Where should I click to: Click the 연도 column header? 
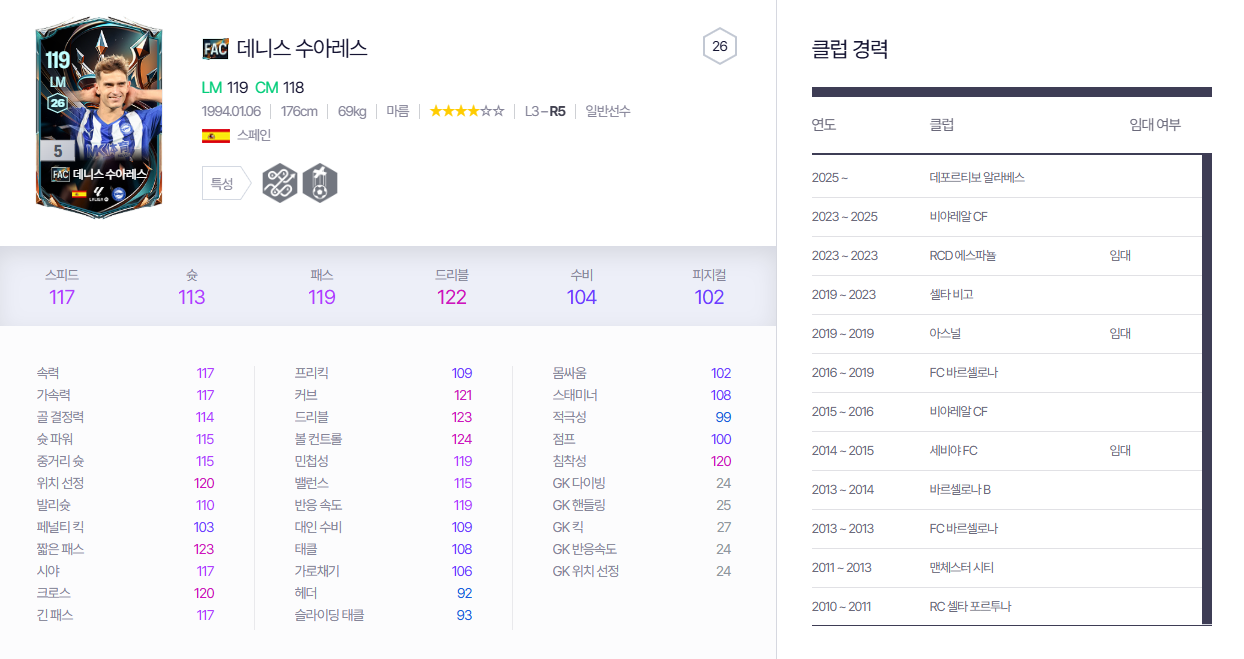click(824, 125)
